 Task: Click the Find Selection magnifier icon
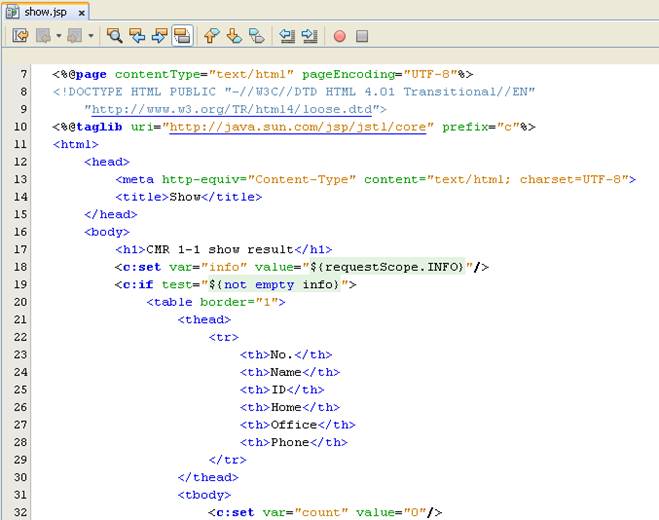click(114, 36)
